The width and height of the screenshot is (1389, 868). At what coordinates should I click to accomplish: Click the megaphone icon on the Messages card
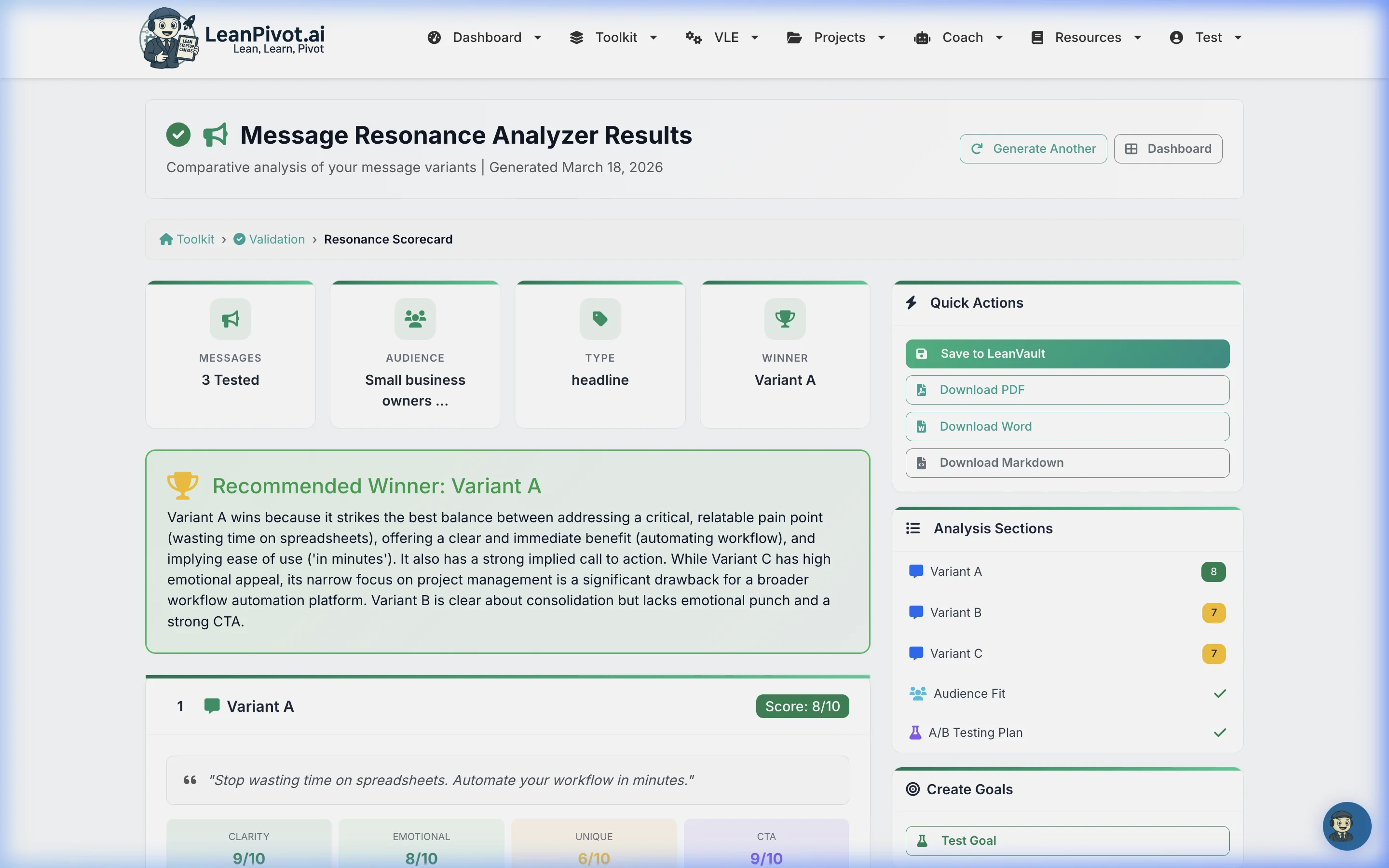tap(230, 319)
